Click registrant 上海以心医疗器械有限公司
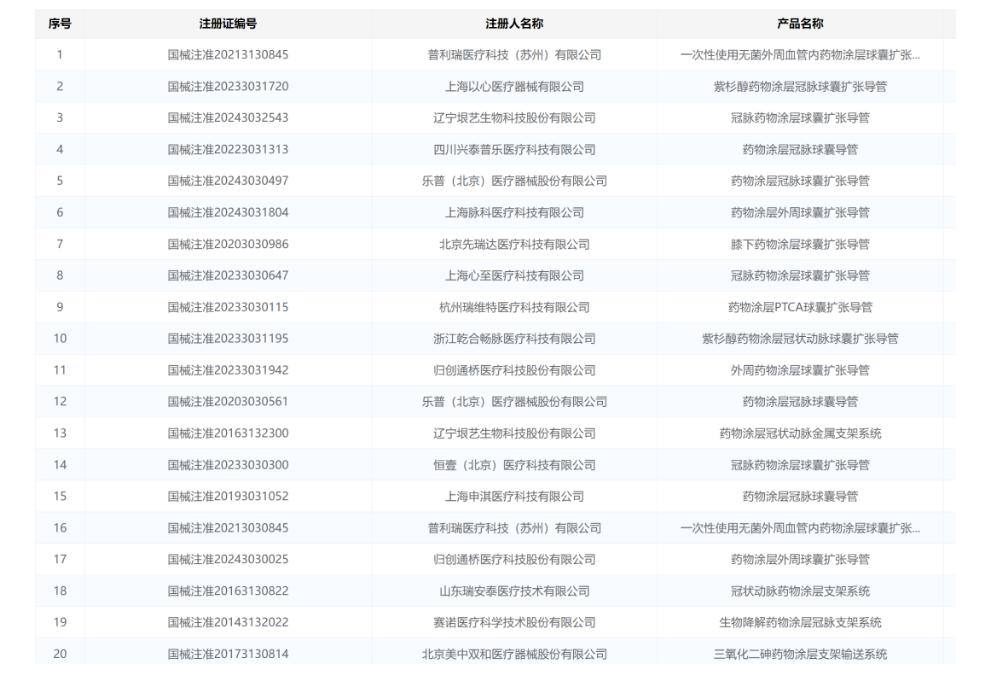Image resolution: width=1001 pixels, height=687 pixels. tap(514, 86)
